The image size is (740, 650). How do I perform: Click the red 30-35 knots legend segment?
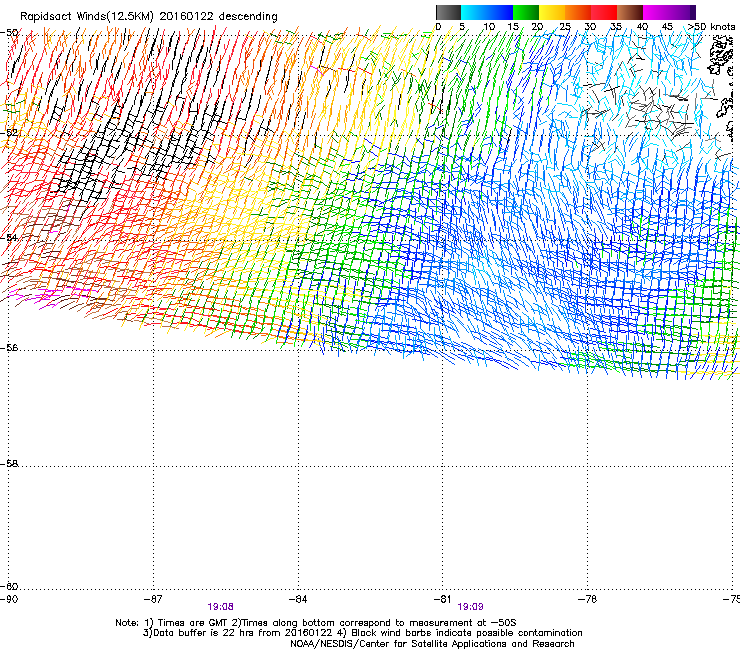pyautogui.click(x=604, y=12)
